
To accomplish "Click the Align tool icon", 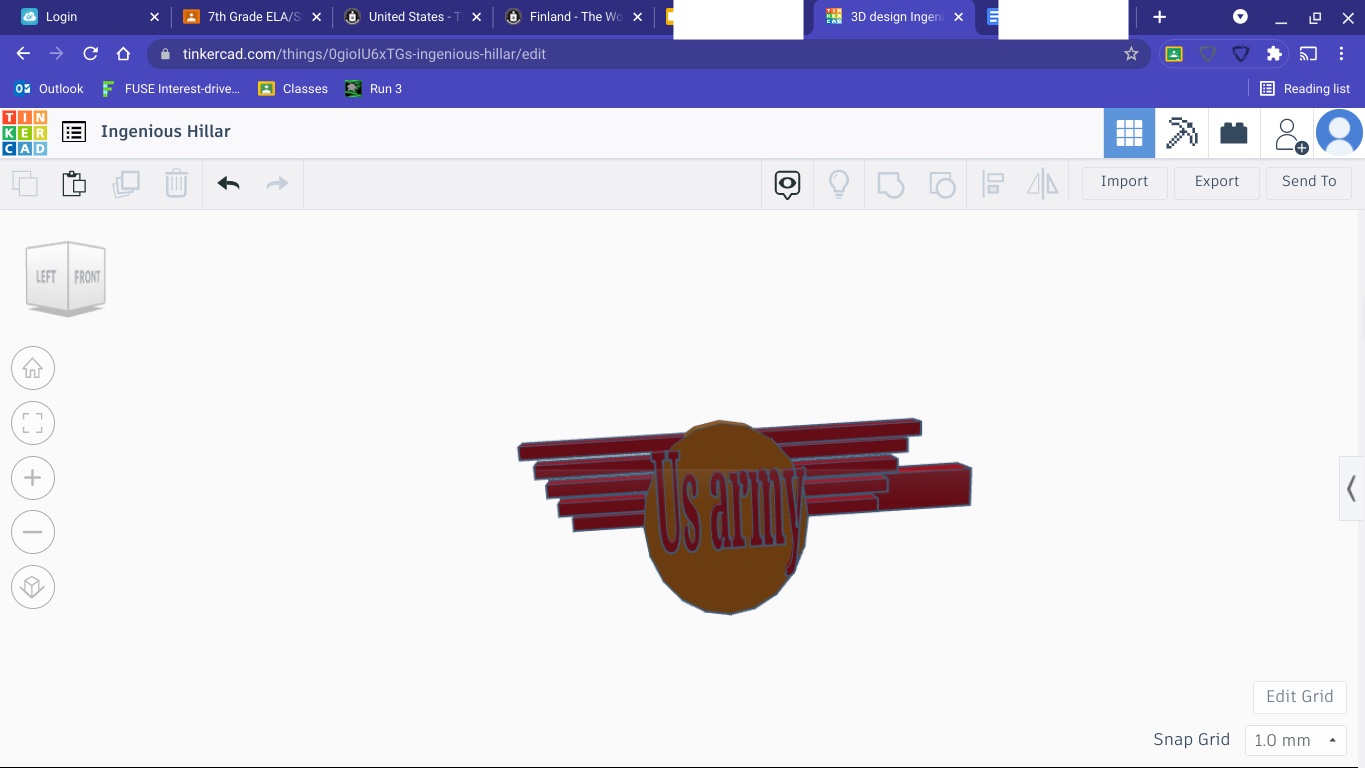I will [x=993, y=184].
